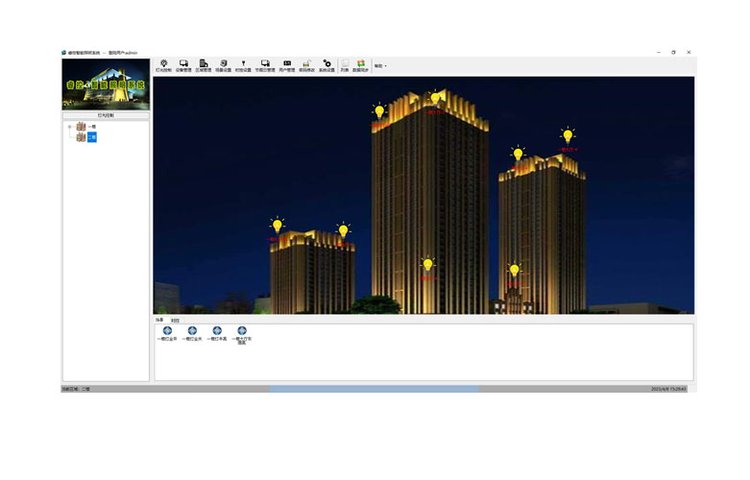Activate the first scene button in bottom panel
The image size is (750, 480).
pyautogui.click(x=166, y=331)
